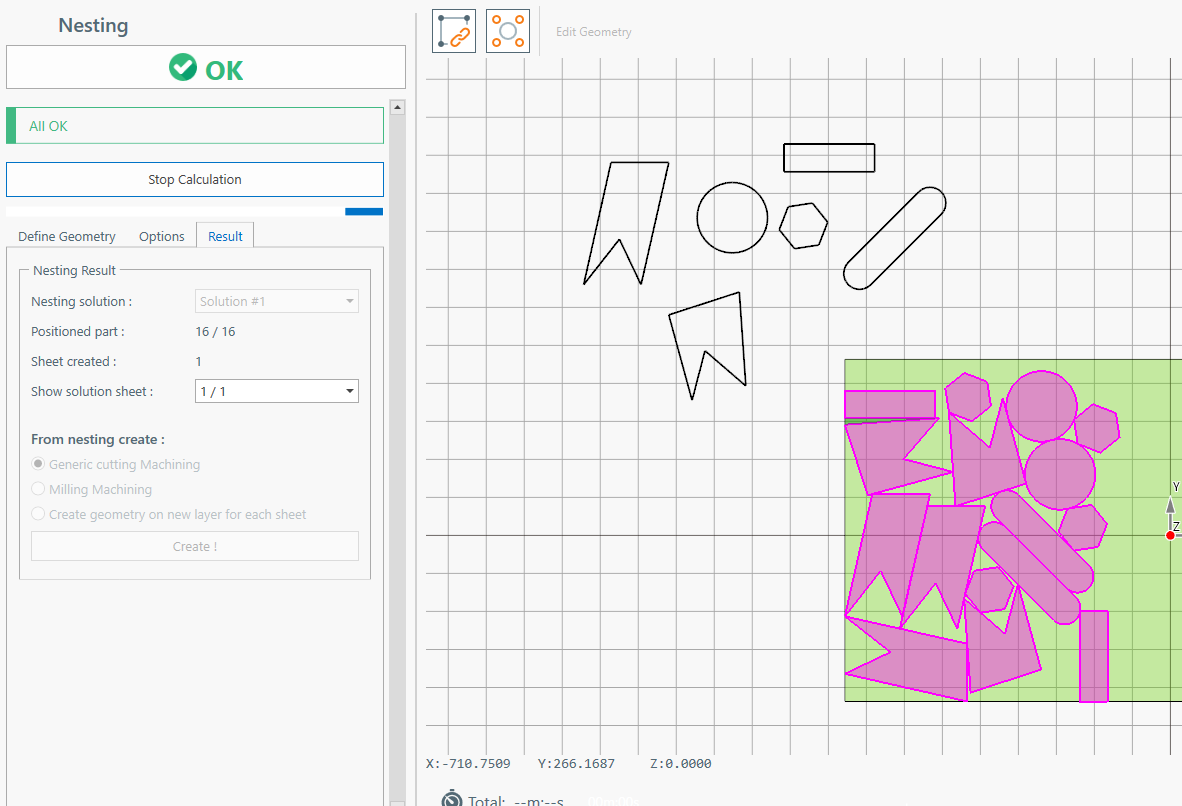Image resolution: width=1182 pixels, height=806 pixels.
Task: Click the circle with four points icon
Action: point(507,31)
